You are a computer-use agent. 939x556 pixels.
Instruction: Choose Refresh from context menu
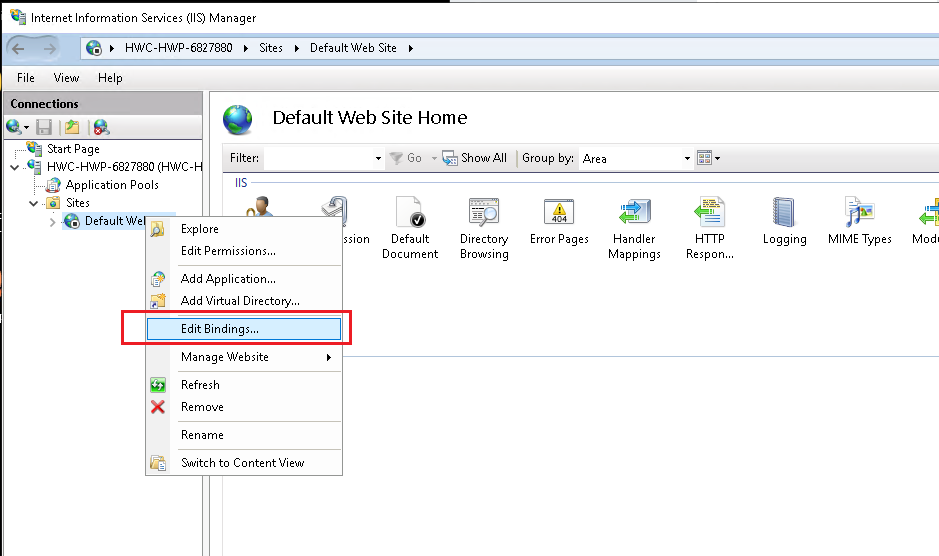[244, 385]
